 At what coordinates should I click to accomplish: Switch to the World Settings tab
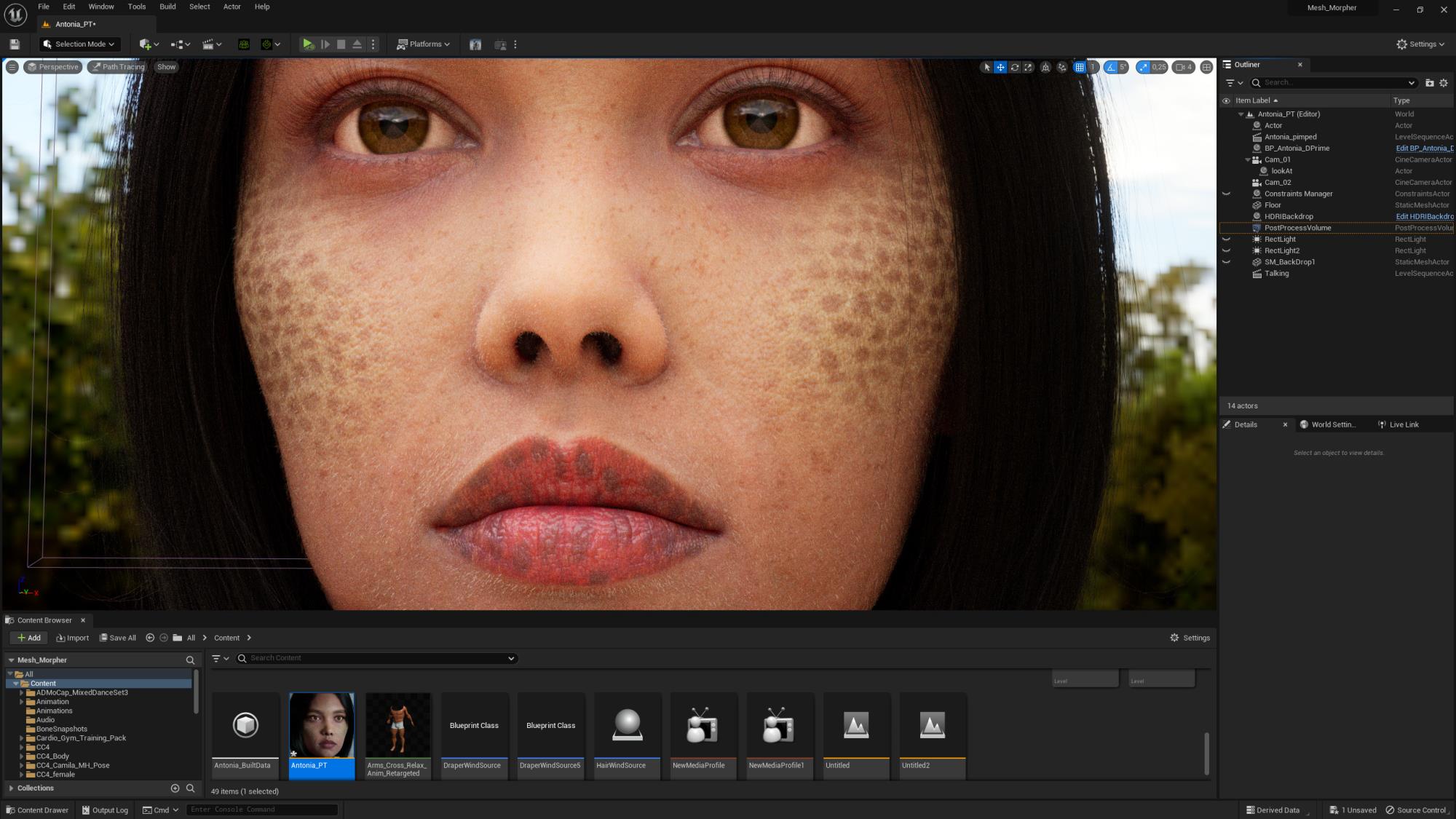point(1328,424)
